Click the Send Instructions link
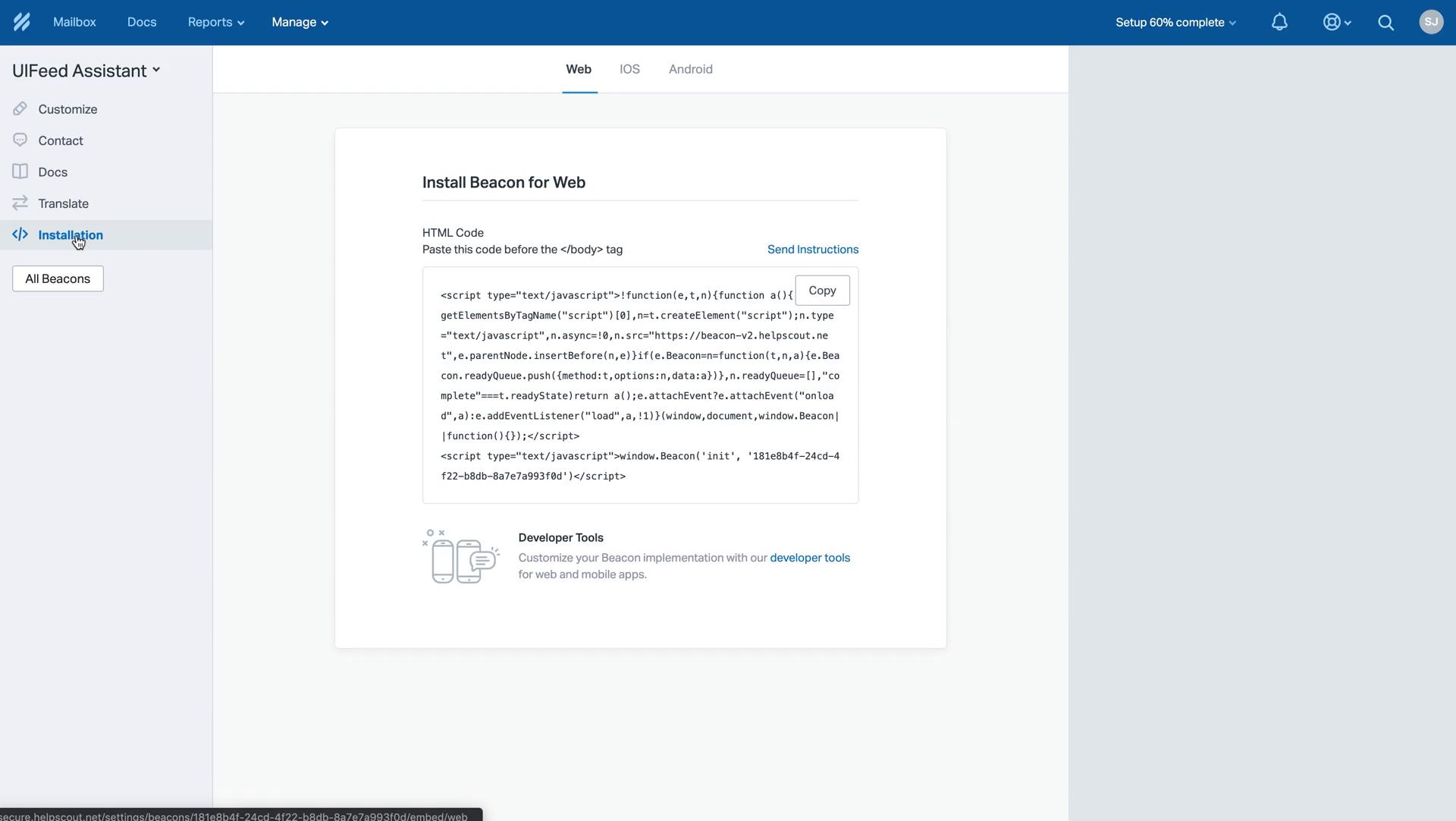Viewport: 1456px width, 821px height. click(813, 250)
